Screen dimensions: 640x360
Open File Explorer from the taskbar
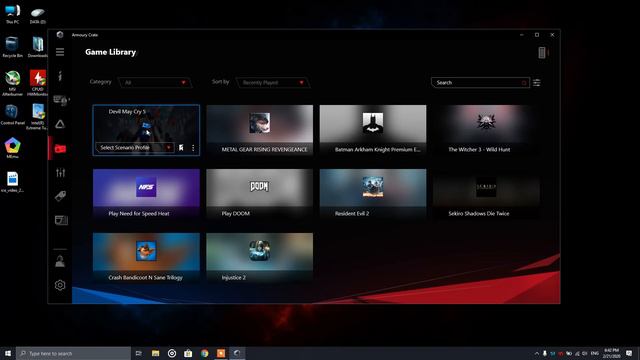pos(156,353)
